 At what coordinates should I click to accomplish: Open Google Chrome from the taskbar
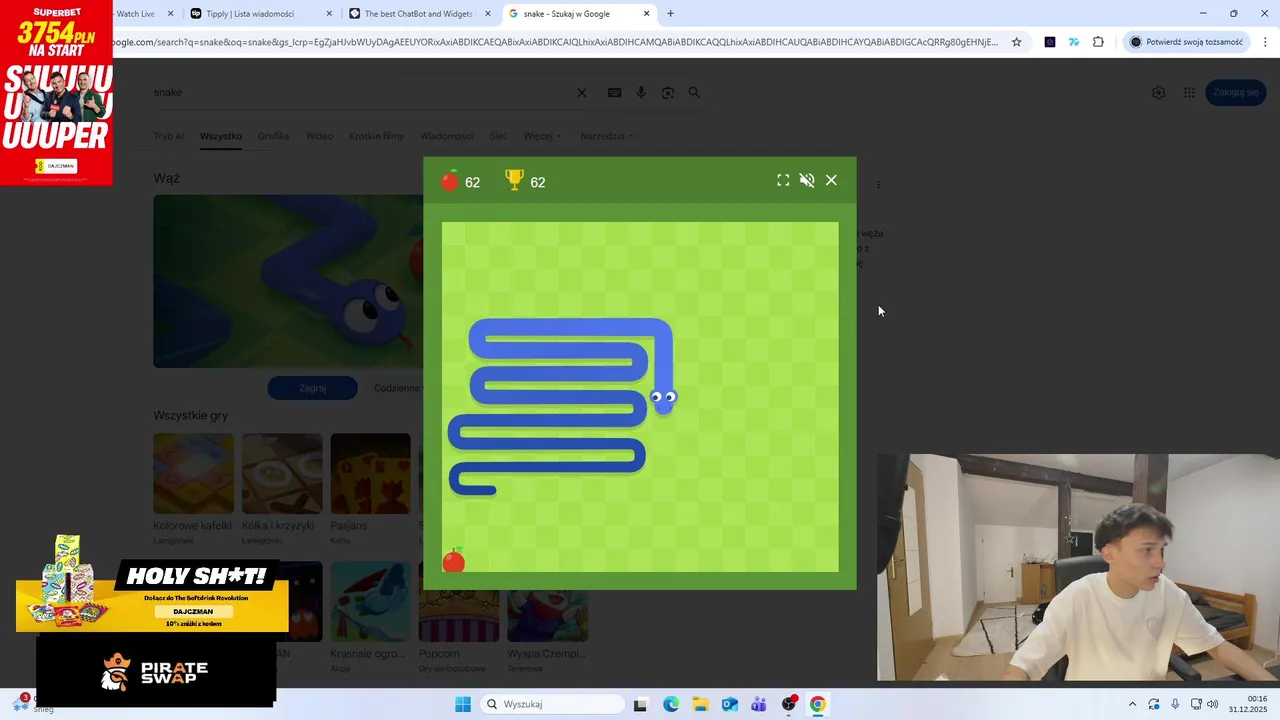tap(817, 704)
